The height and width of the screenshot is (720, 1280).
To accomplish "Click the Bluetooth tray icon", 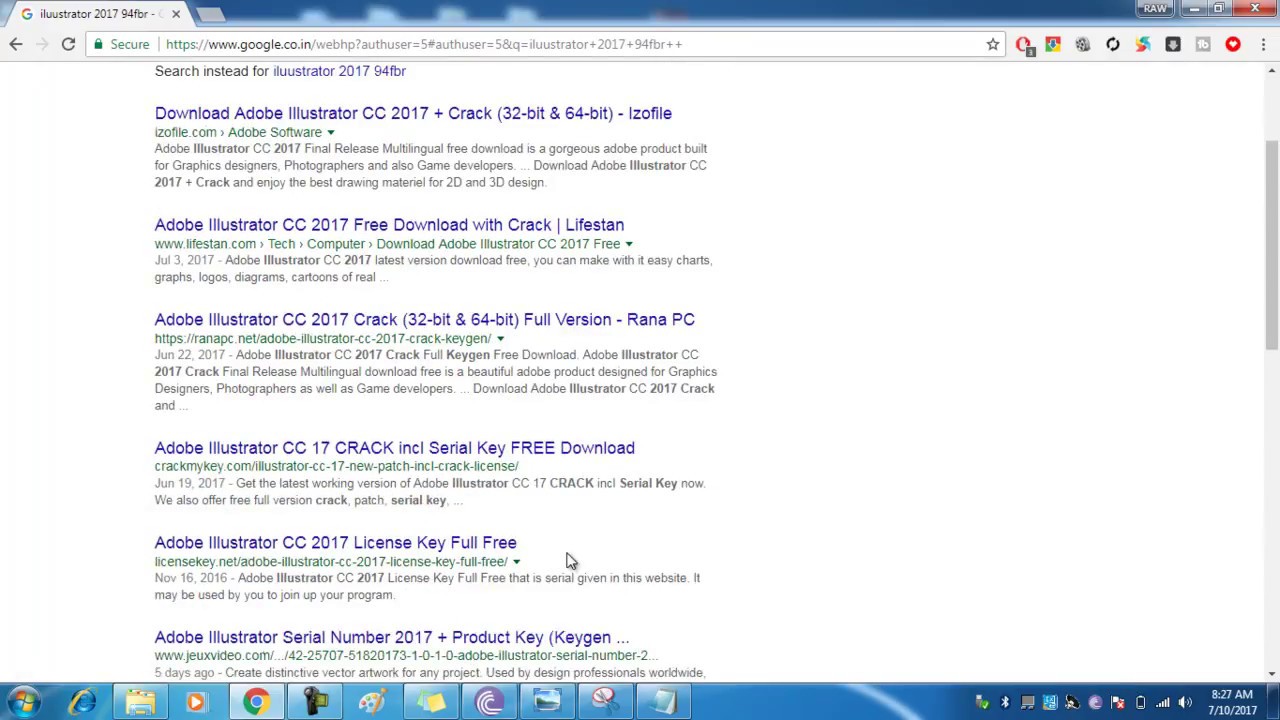I will click(x=1005, y=702).
